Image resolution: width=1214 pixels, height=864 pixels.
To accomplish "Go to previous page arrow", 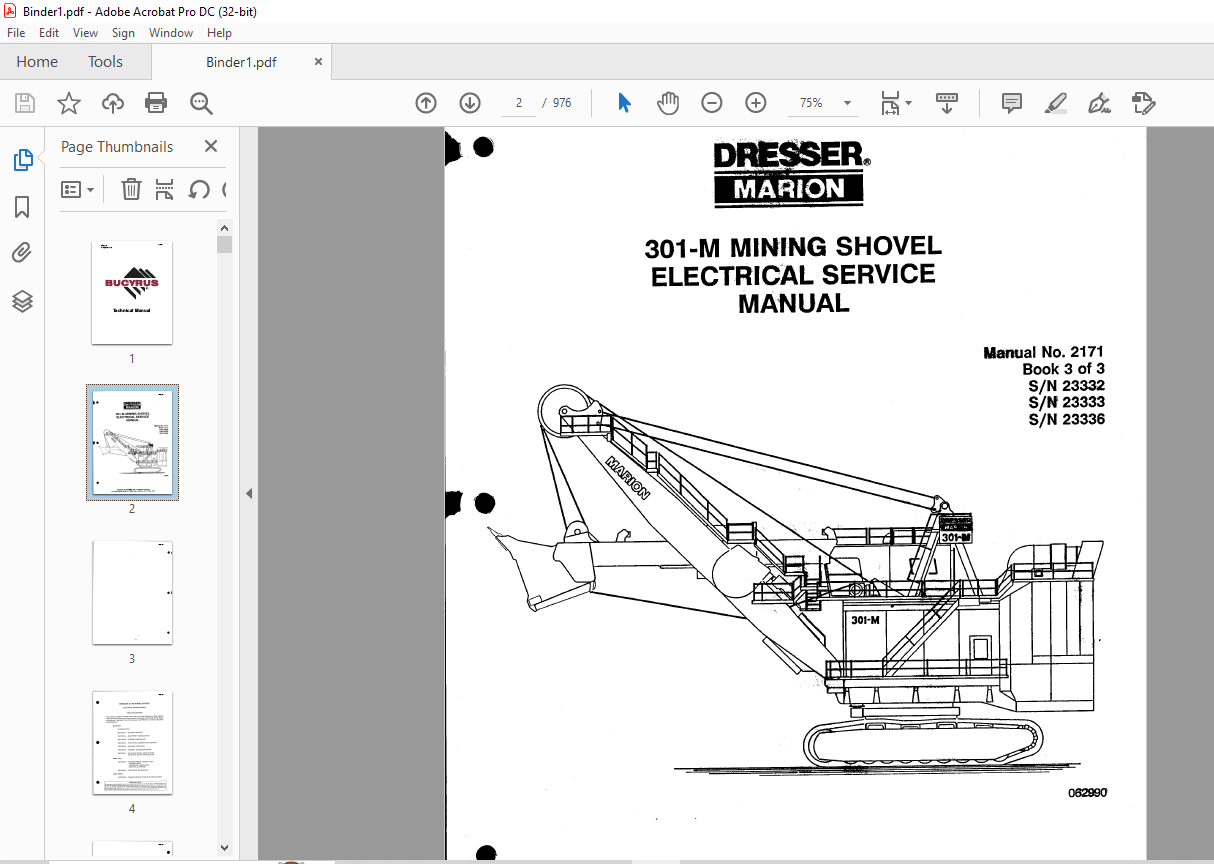I will (426, 103).
